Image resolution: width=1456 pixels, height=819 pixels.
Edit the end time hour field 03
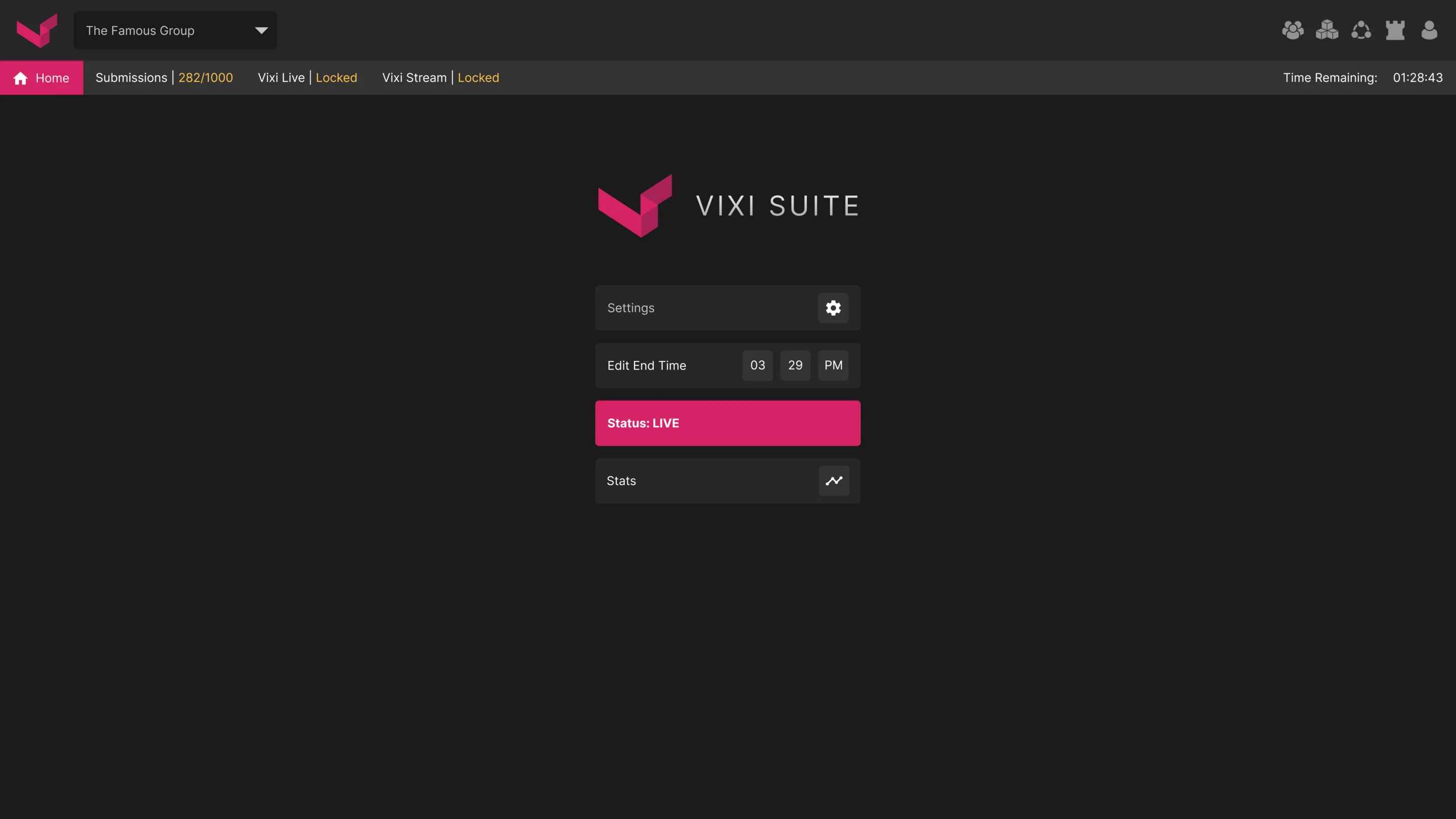pyautogui.click(x=757, y=366)
